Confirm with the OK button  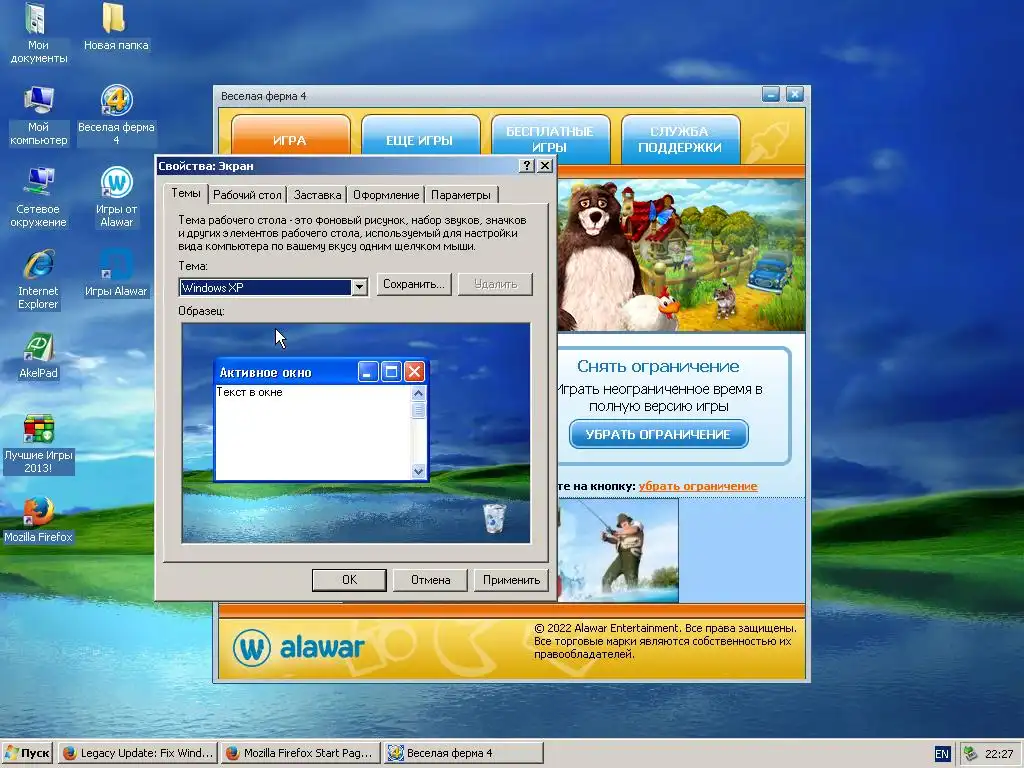[349, 580]
